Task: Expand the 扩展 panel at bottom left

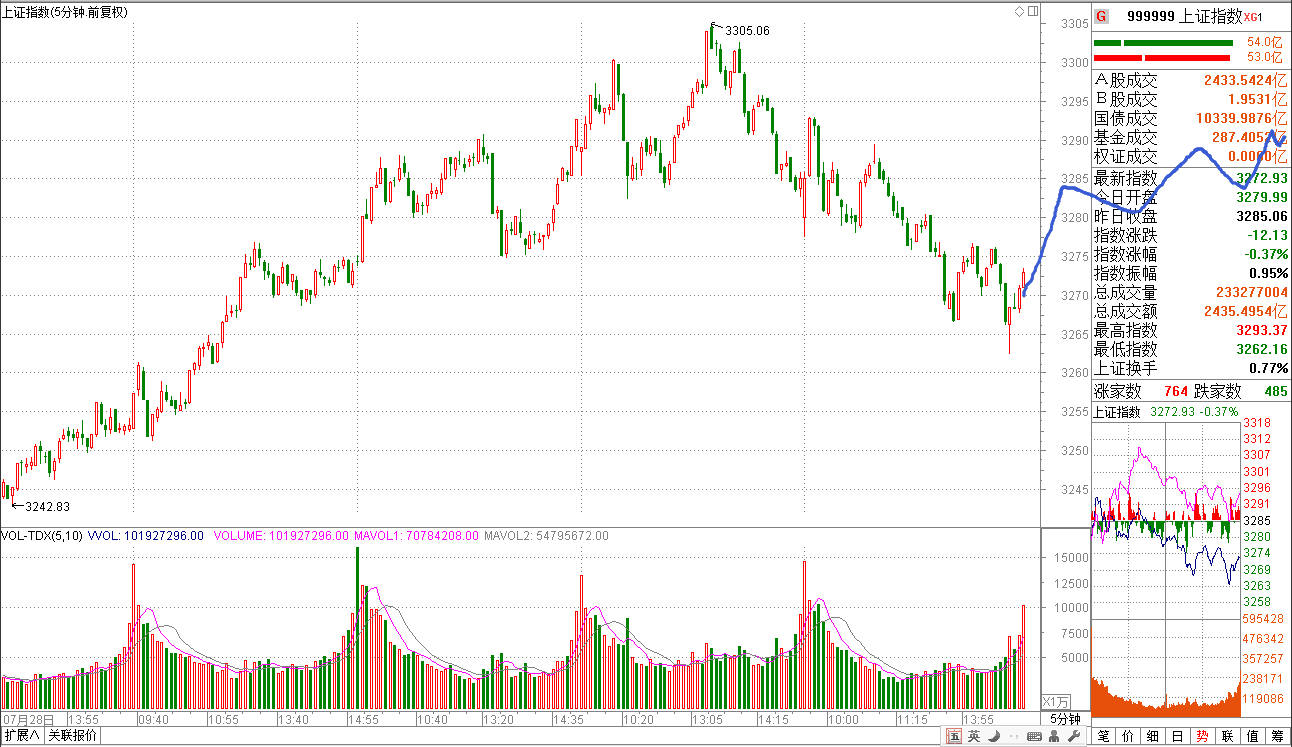Action: click(22, 737)
